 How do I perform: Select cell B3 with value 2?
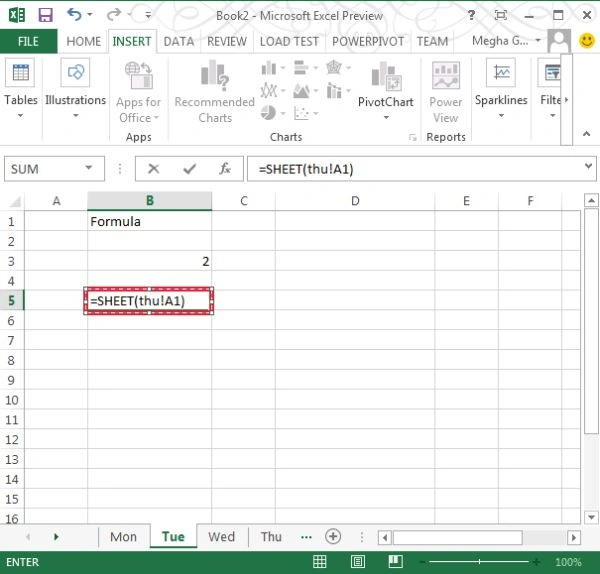(149, 261)
